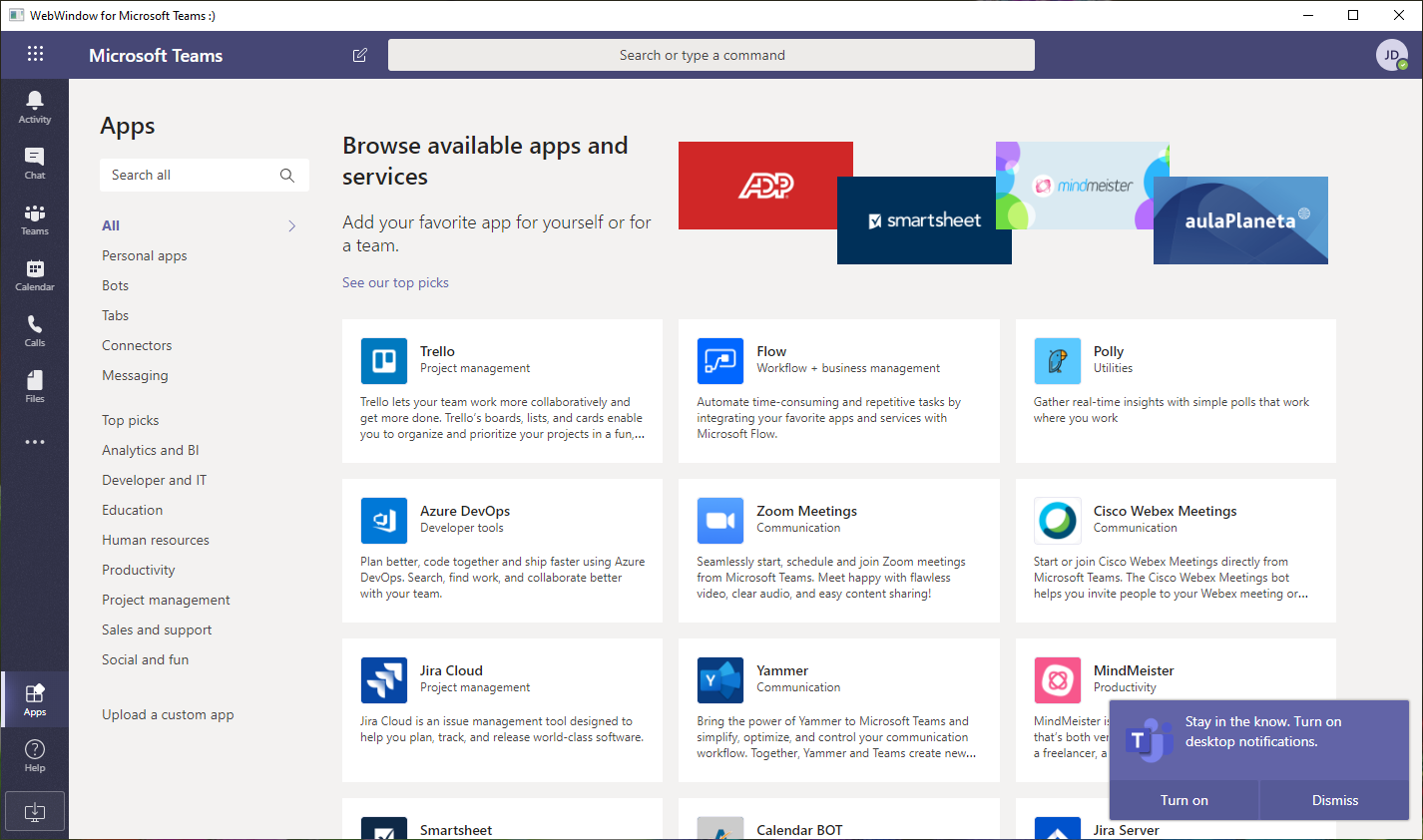Filter apps by Connectors

[137, 345]
